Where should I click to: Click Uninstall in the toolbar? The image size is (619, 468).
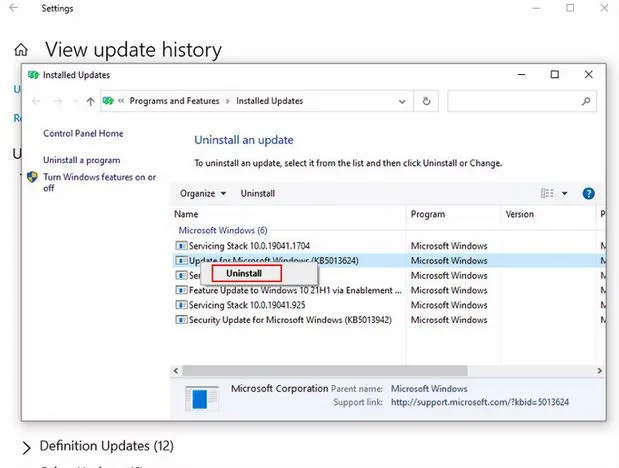pyautogui.click(x=258, y=194)
